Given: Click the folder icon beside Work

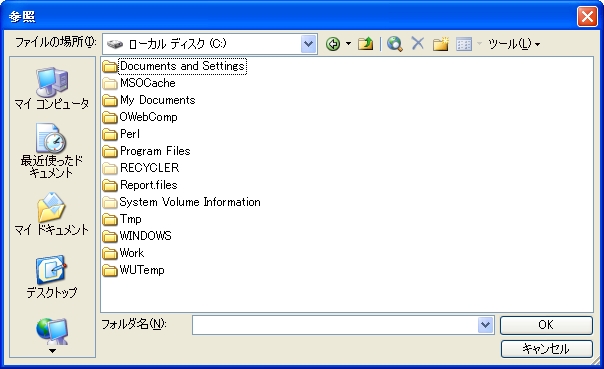Looking at the screenshot, I should click(x=110, y=253).
